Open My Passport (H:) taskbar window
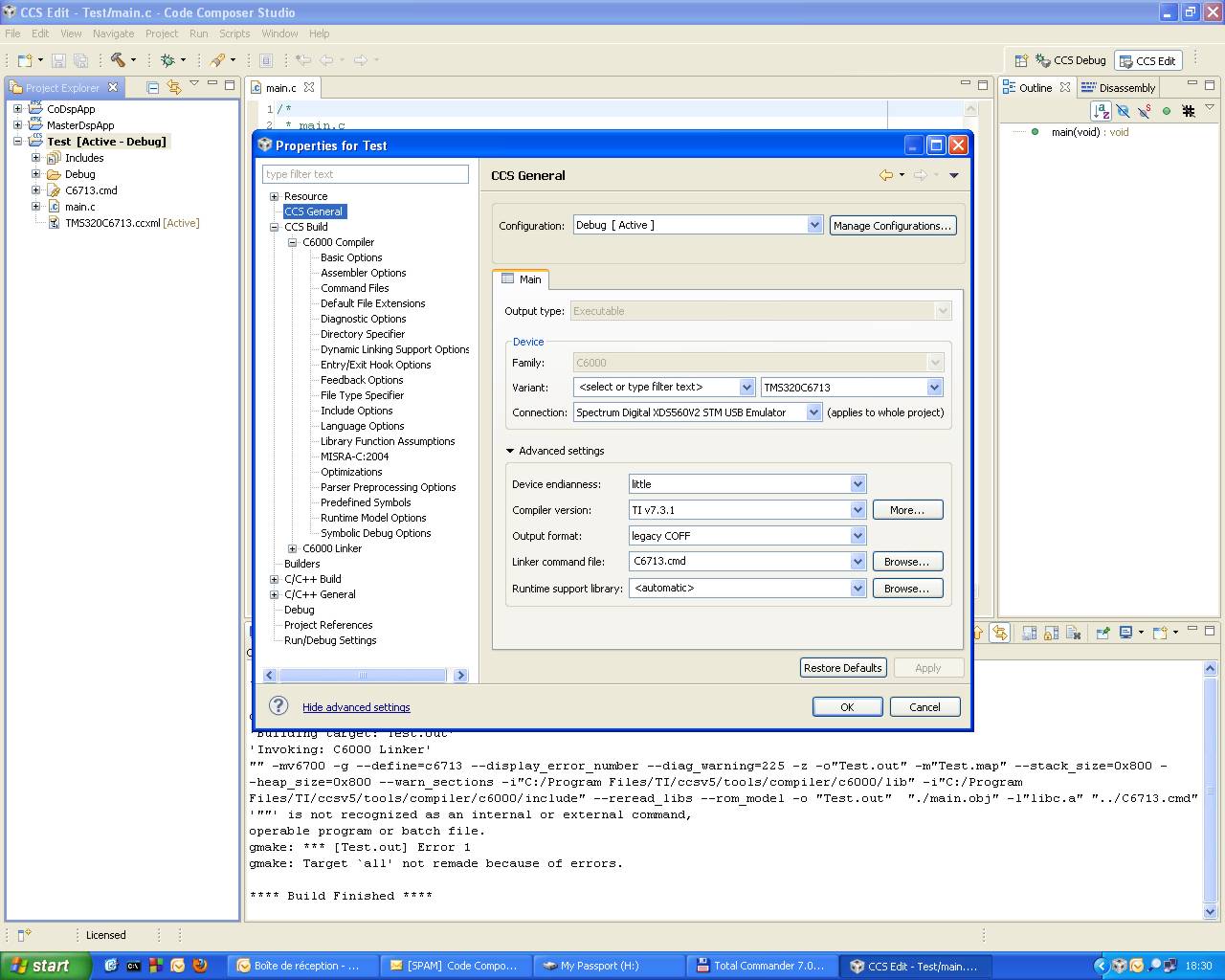Screen dimensions: 1225x980 click(610, 966)
